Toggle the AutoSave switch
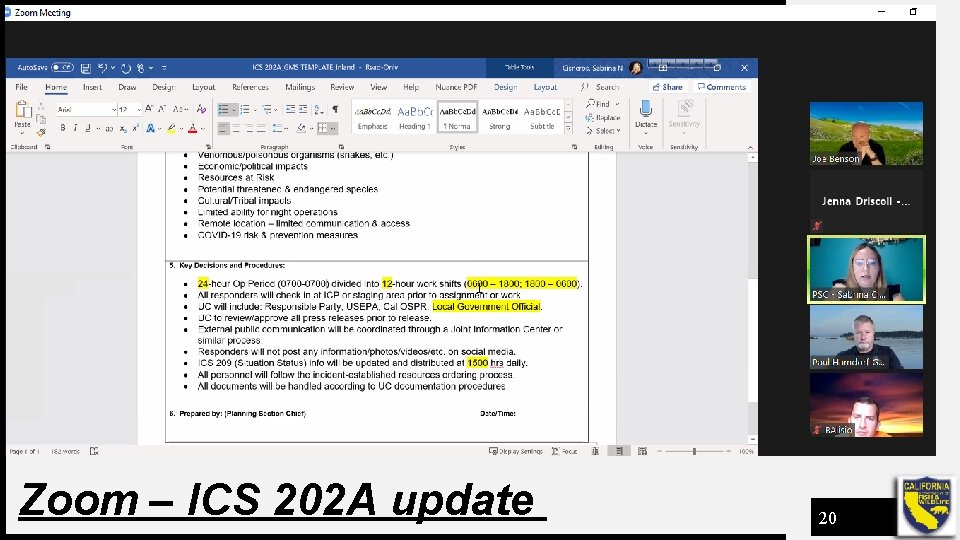The width and height of the screenshot is (960, 540). pyautogui.click(x=62, y=67)
